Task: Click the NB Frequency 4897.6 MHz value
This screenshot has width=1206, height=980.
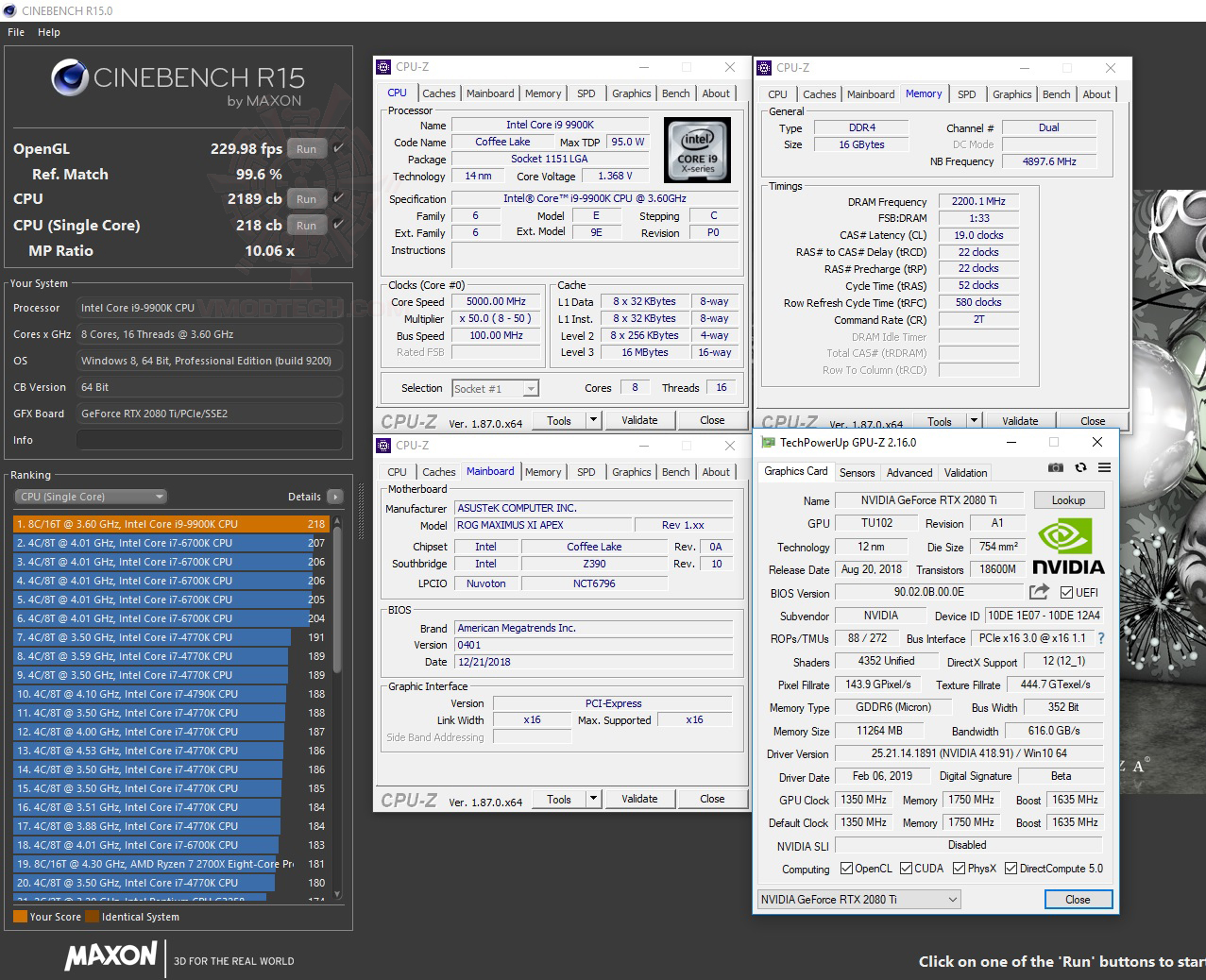Action: click(x=1049, y=161)
